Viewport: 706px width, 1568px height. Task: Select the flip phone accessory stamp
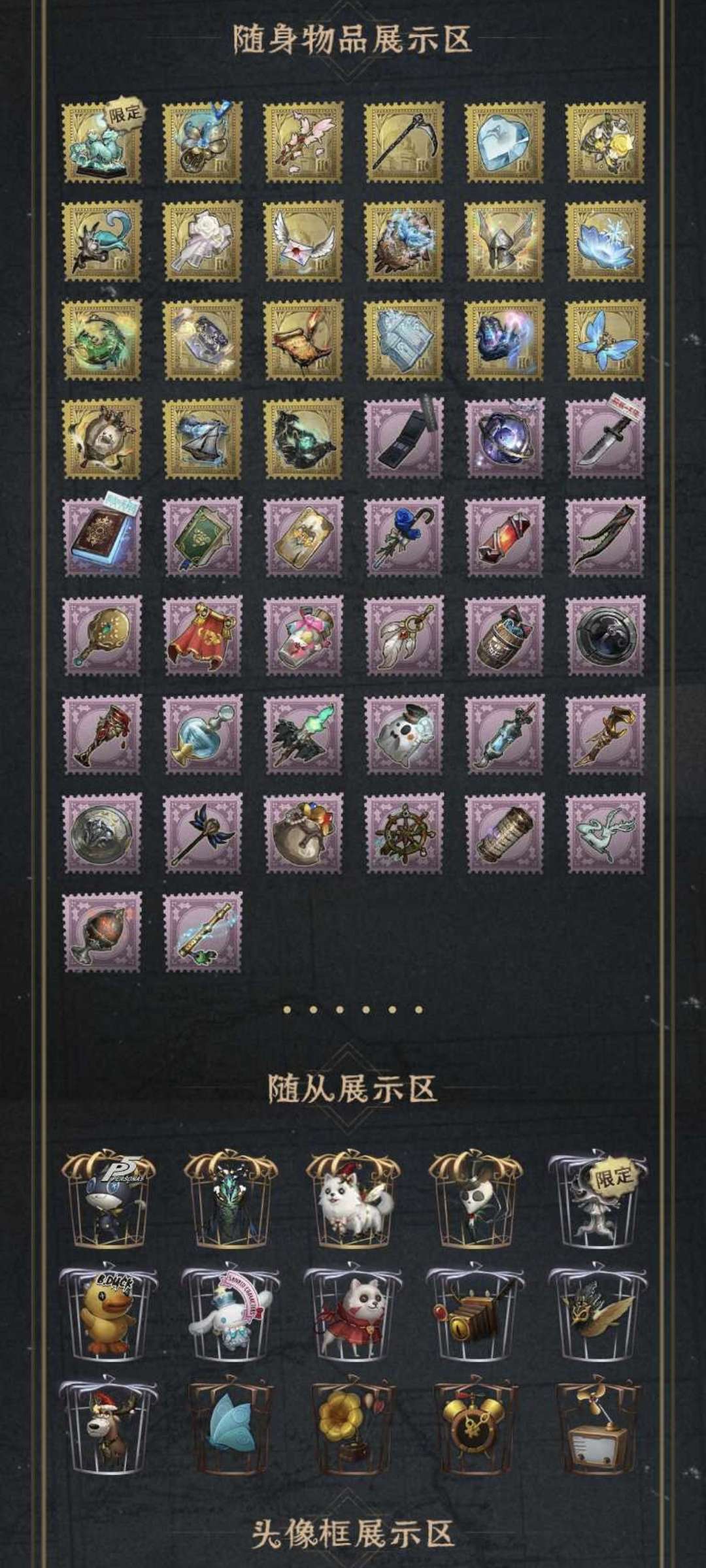(404, 438)
